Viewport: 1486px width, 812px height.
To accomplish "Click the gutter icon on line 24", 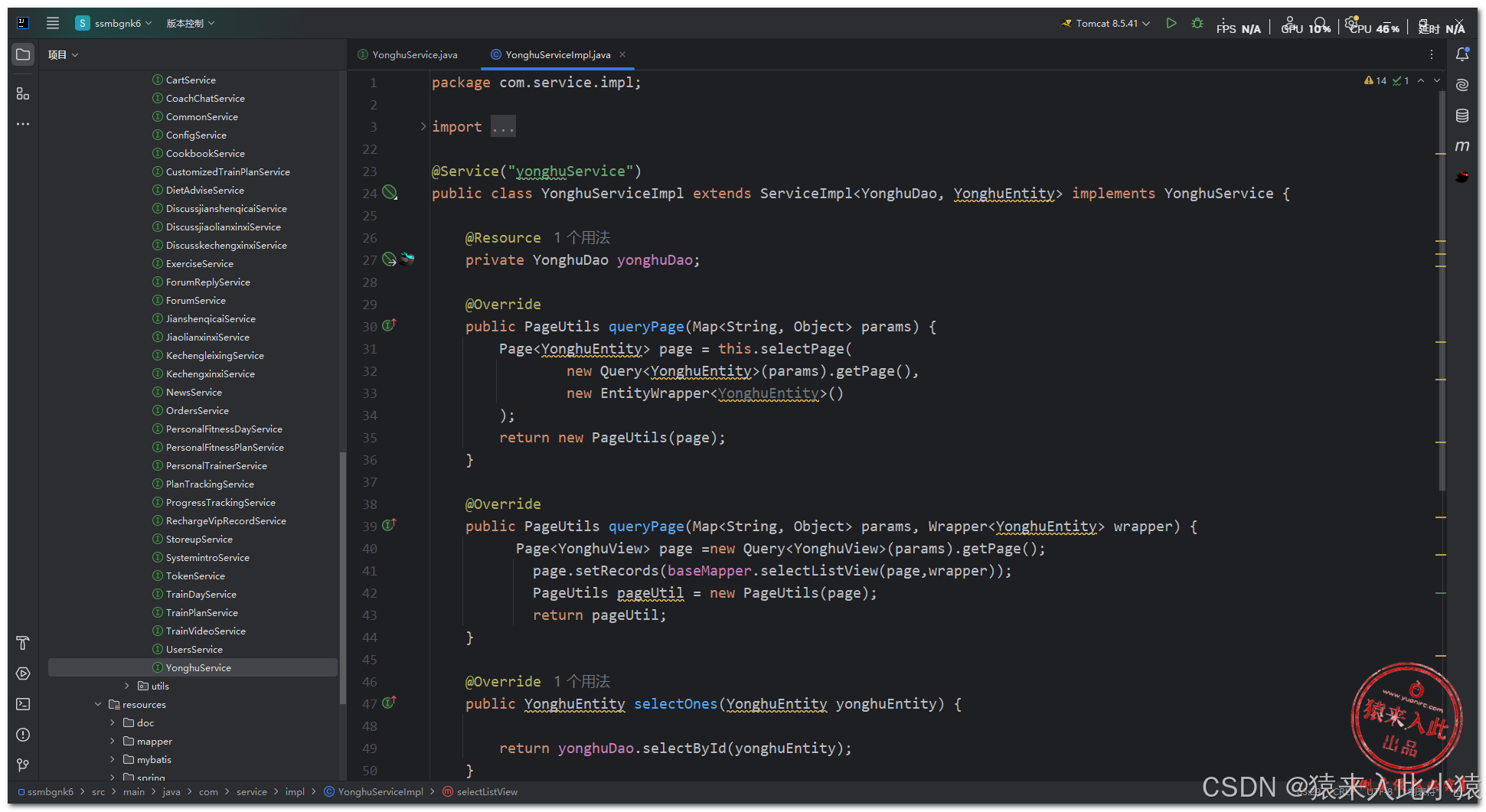I will tap(390, 192).
